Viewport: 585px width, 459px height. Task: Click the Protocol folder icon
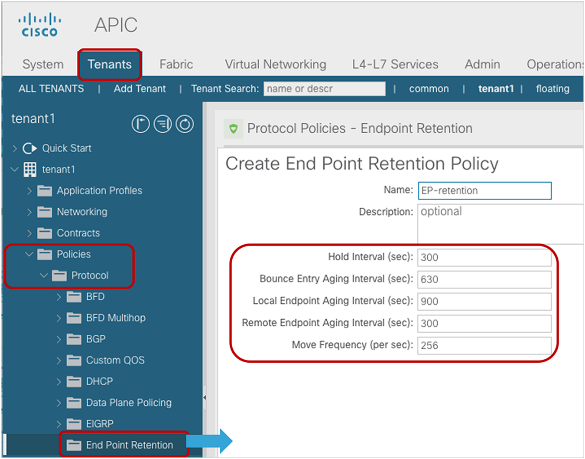pos(59,276)
